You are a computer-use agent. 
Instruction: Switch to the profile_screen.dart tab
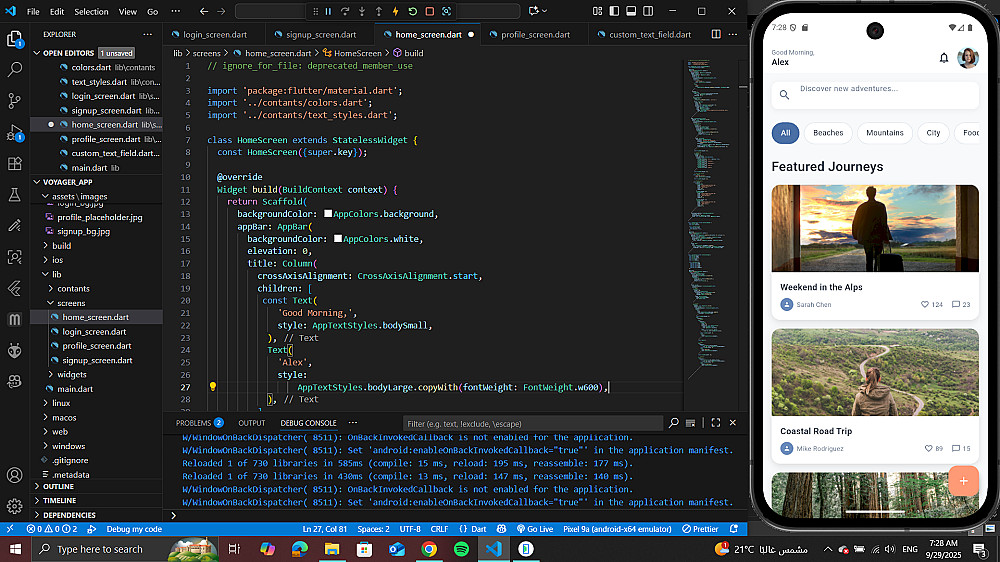coord(536,34)
